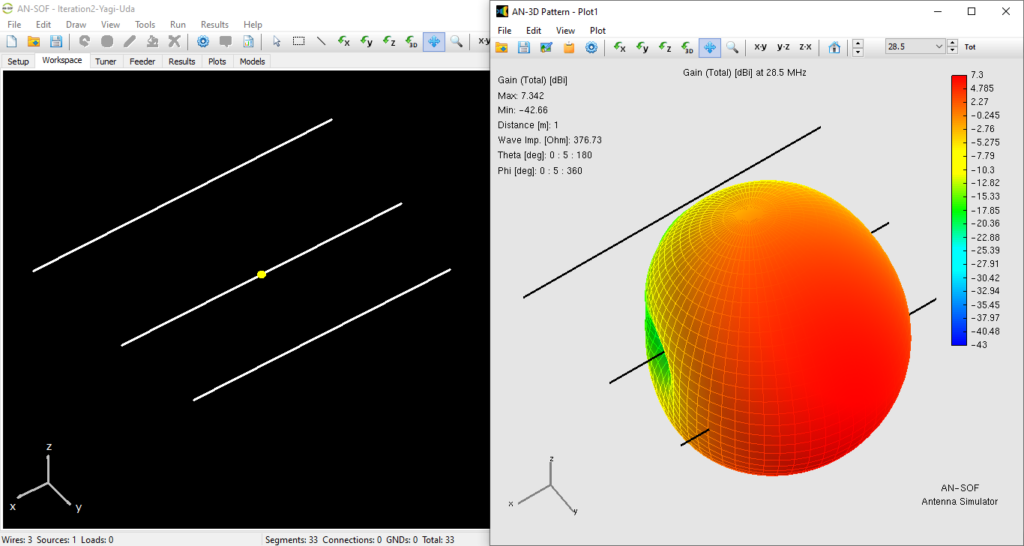Open Help menu in AN-SOF
Image resolution: width=1024 pixels, height=546 pixels.
[x=253, y=25]
